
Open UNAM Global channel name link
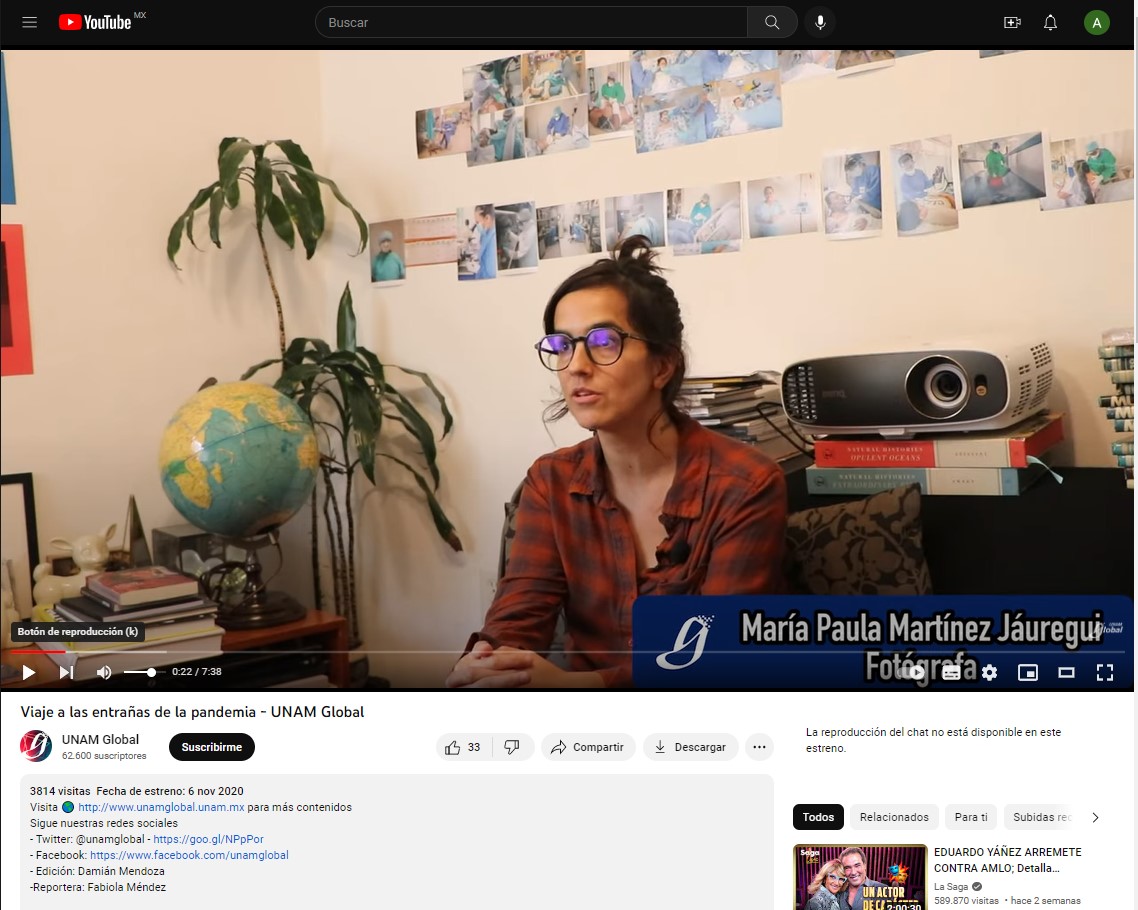100,739
